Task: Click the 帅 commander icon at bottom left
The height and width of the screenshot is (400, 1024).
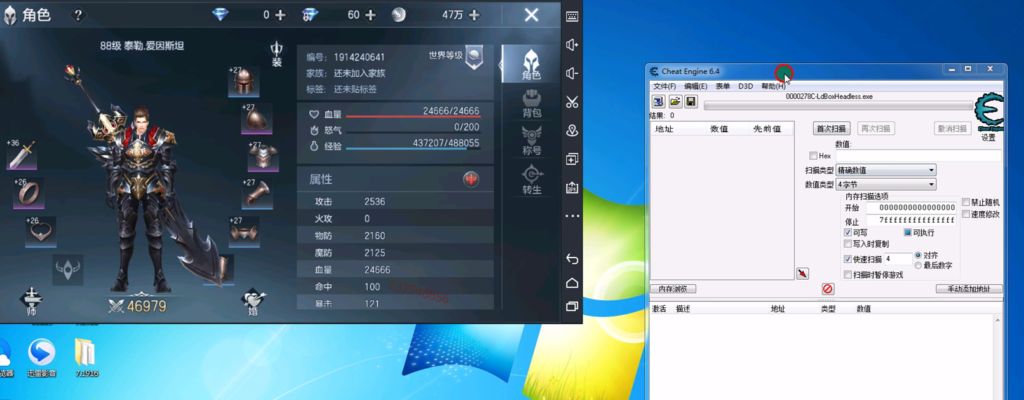Action: (31, 303)
